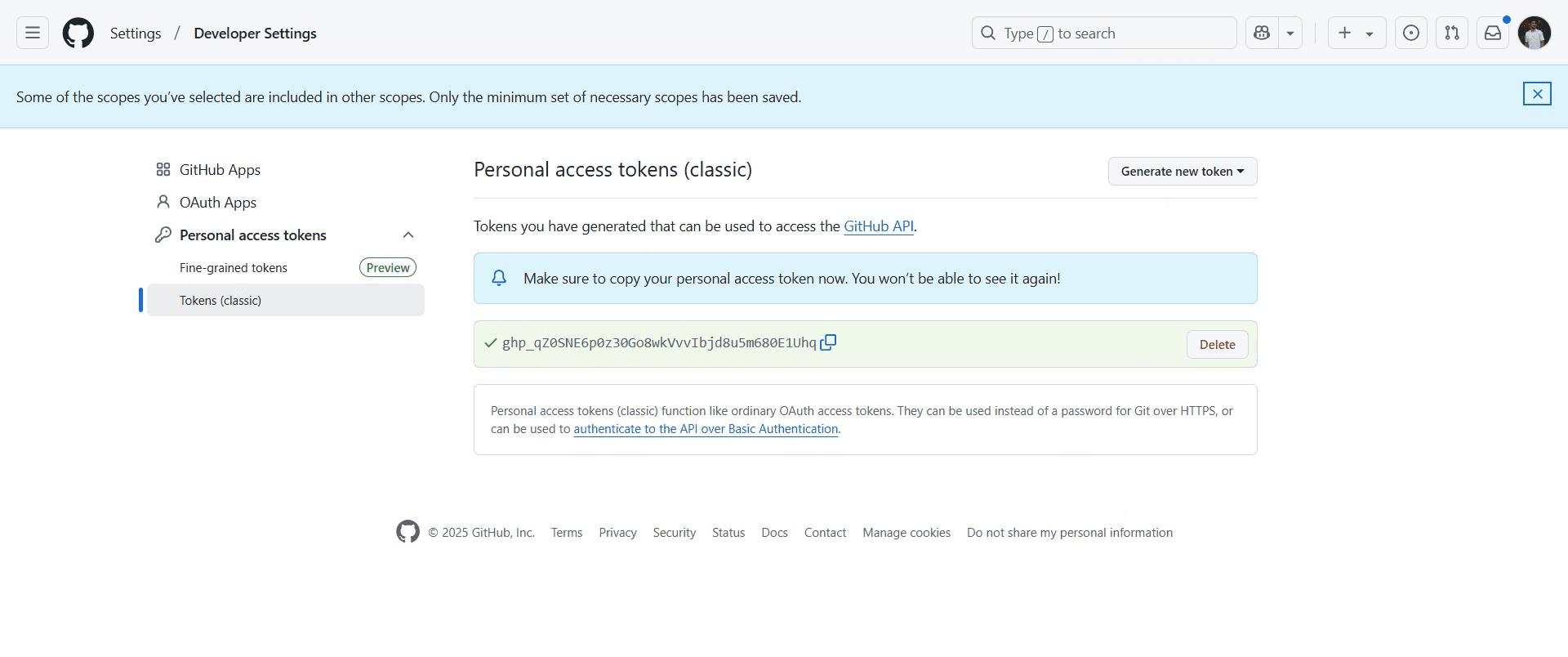The height and width of the screenshot is (657, 1568).
Task: Copy the token with clipboard icon
Action: (x=828, y=342)
